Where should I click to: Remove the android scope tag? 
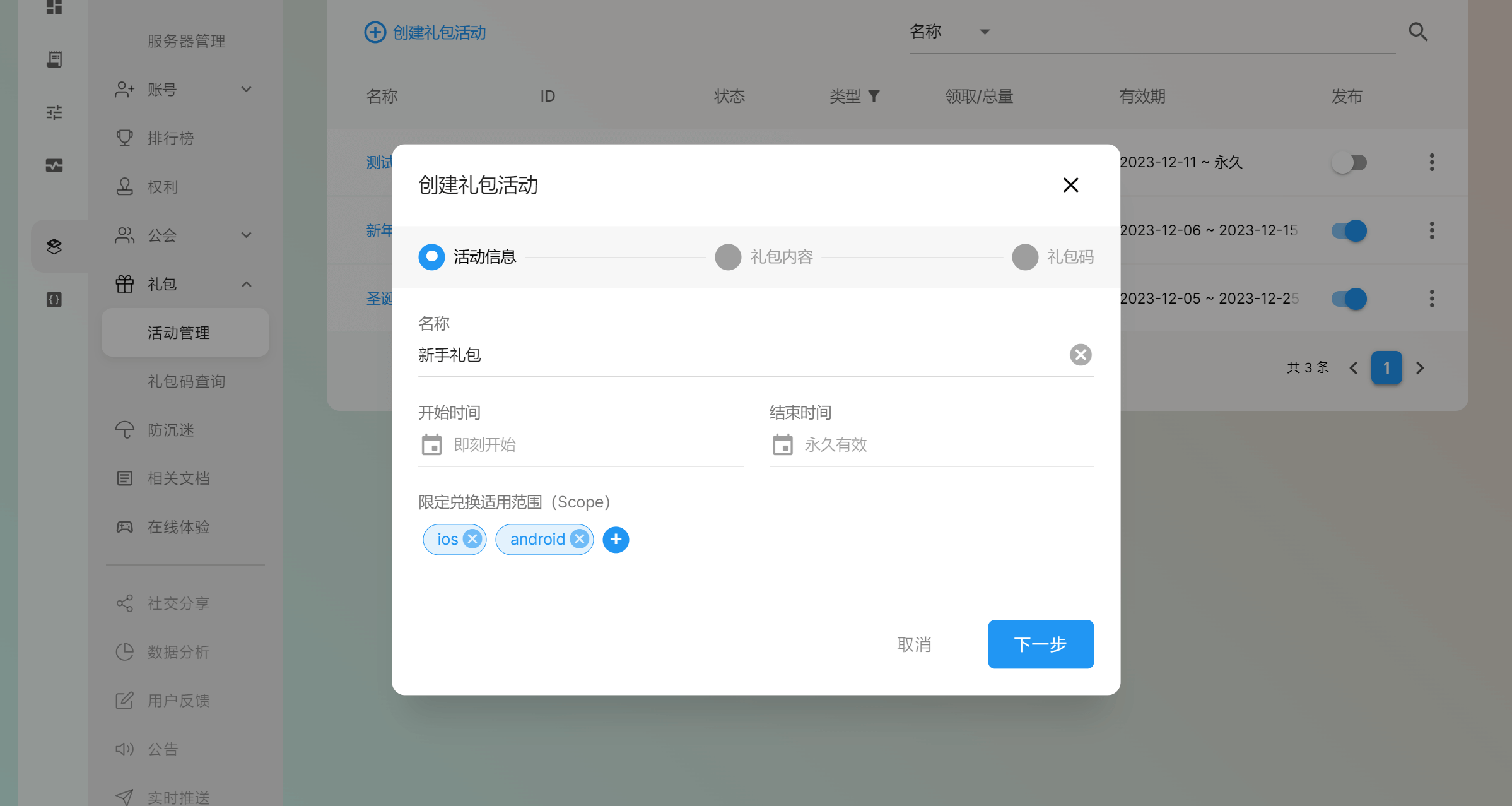pos(579,539)
